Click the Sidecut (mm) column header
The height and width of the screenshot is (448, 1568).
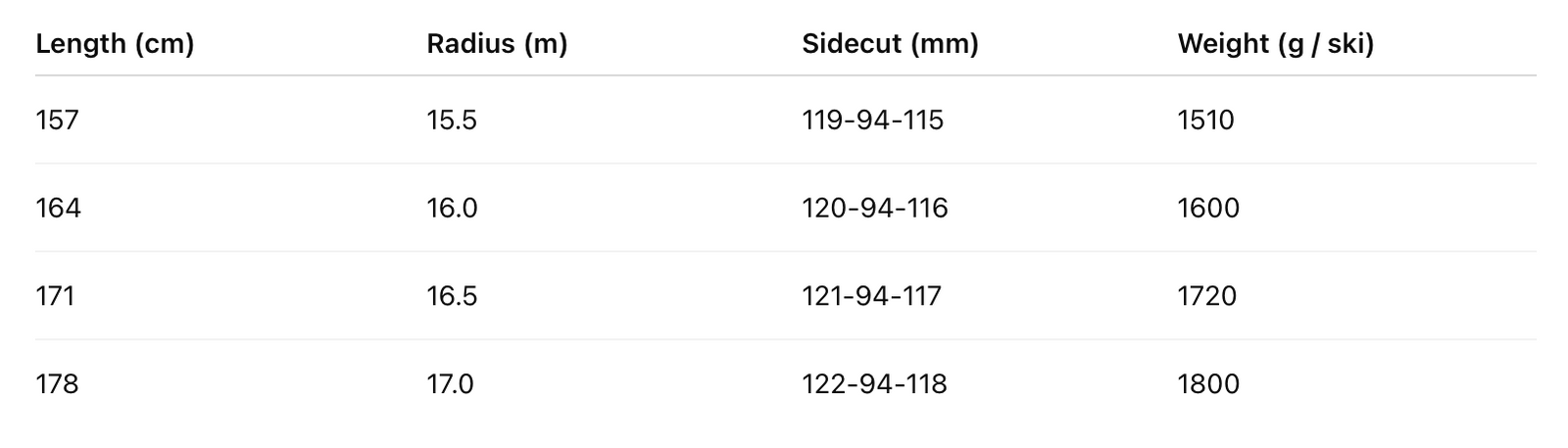[x=890, y=44]
